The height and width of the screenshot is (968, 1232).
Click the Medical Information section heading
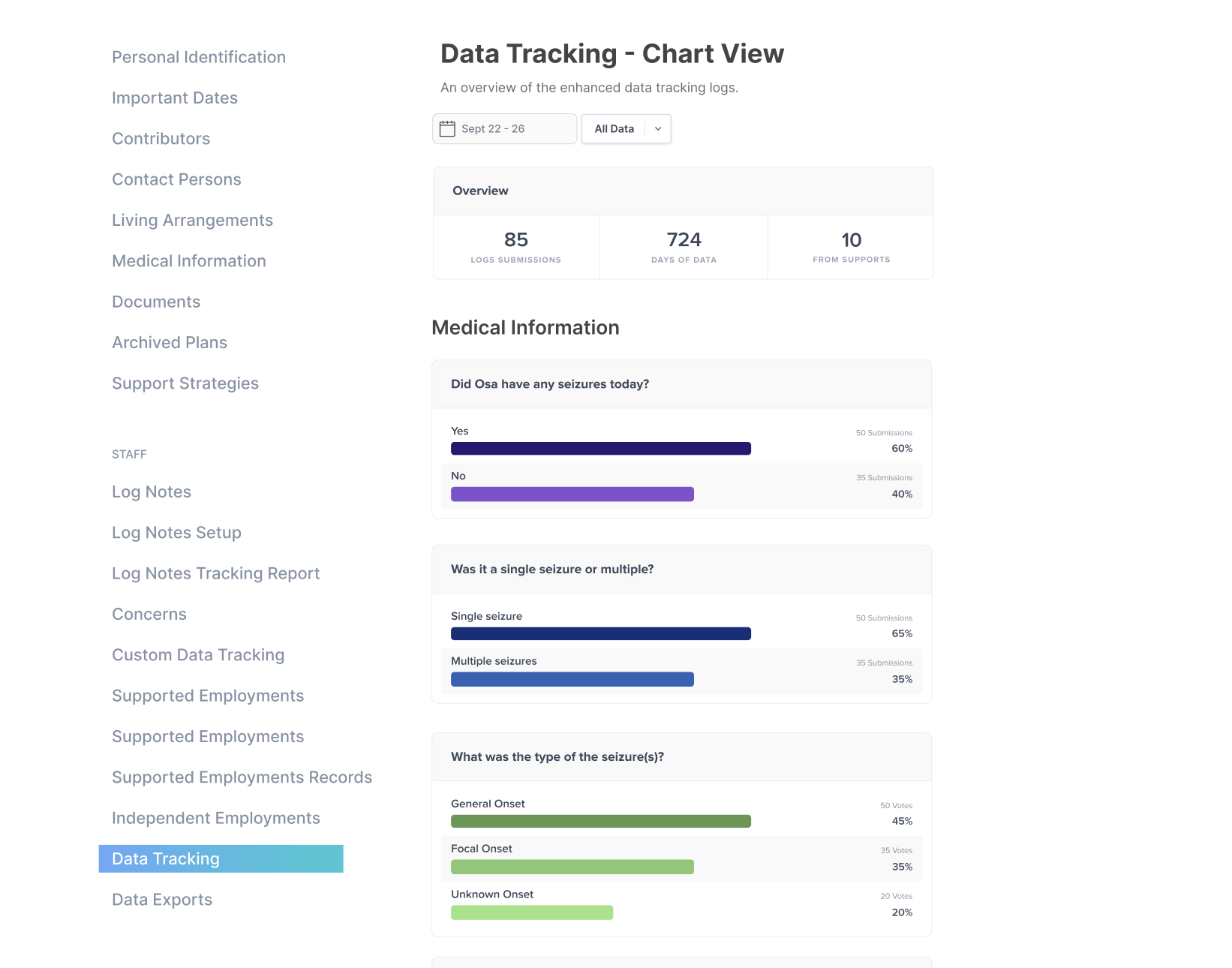click(x=526, y=328)
